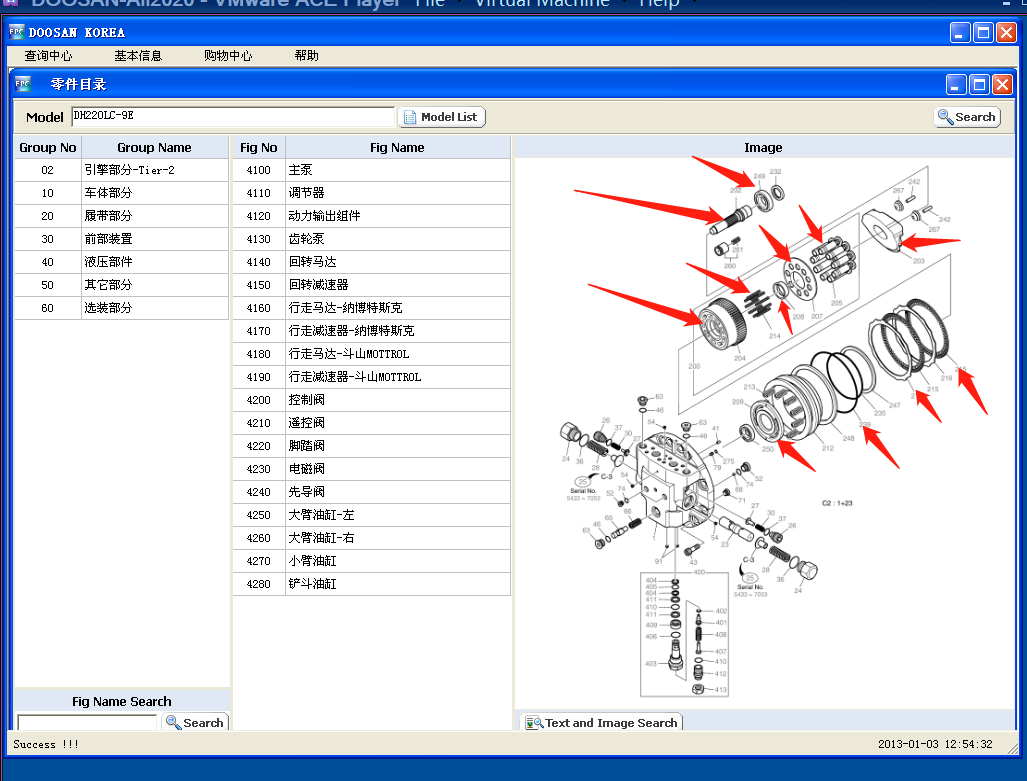
Task: Select figure 4160 行走马达-纳博特斯克
Action: point(371,308)
